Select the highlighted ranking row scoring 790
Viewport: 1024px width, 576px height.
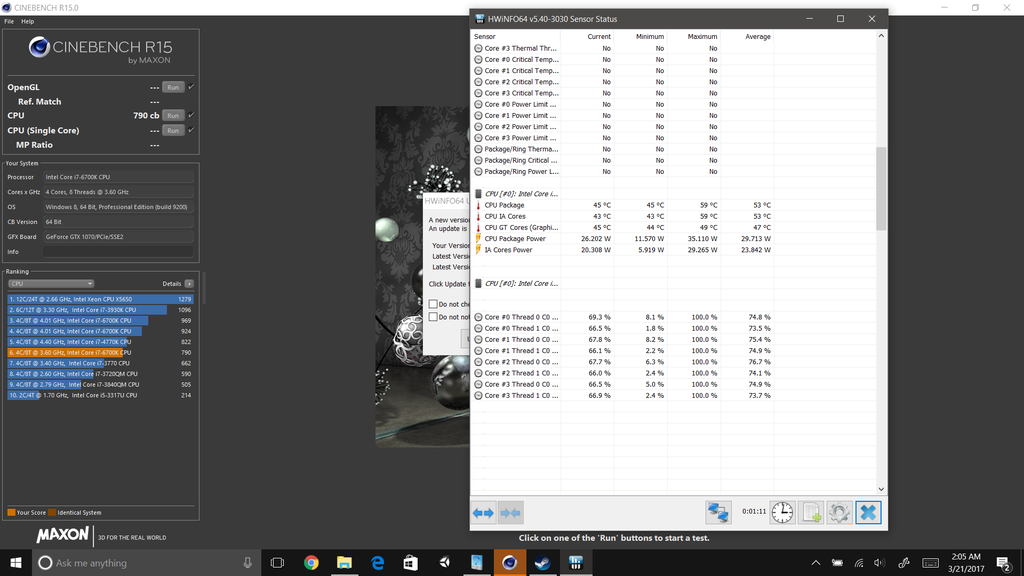point(100,353)
